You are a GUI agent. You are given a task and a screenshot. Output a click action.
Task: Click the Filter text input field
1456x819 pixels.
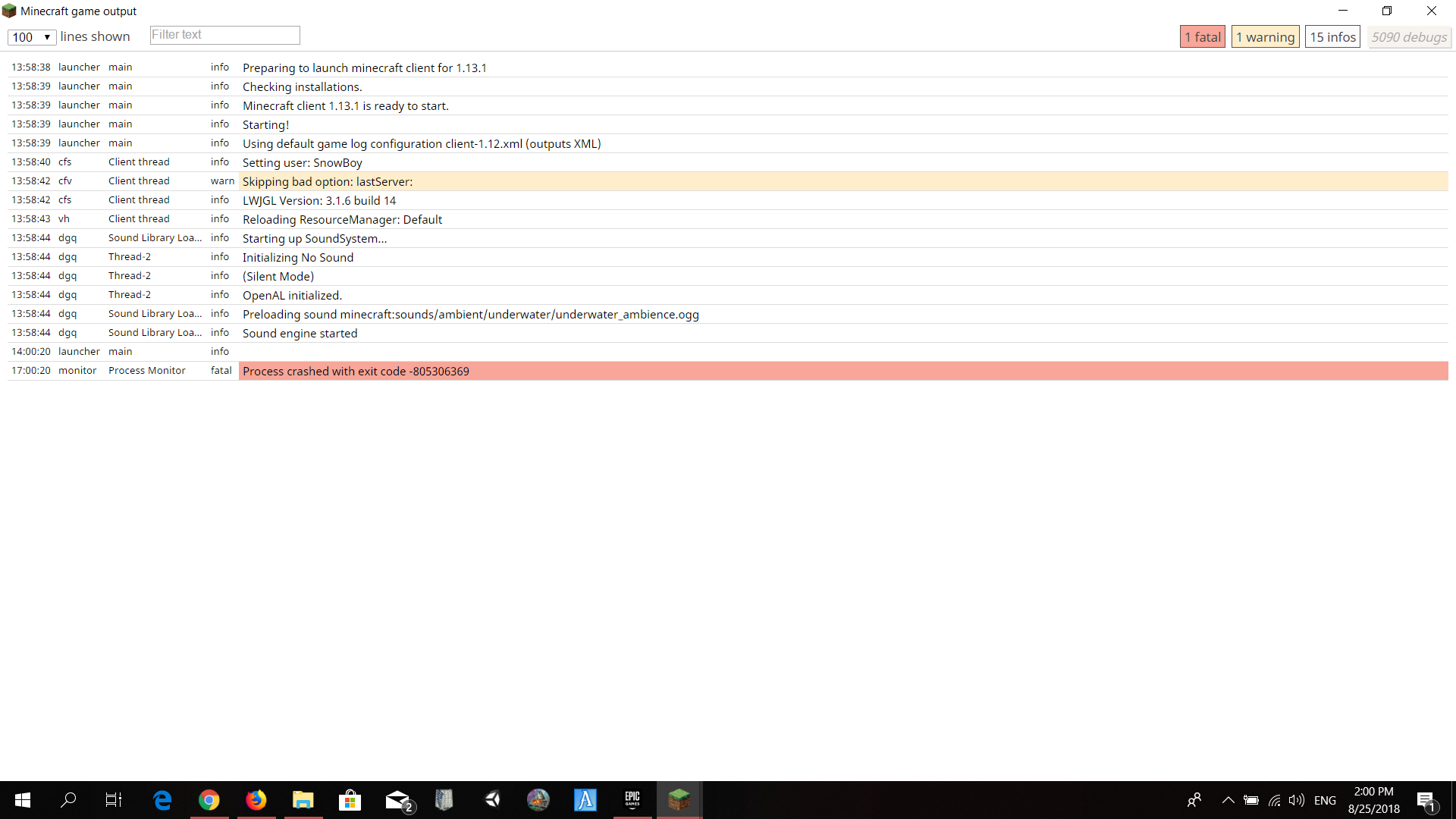[x=224, y=35]
